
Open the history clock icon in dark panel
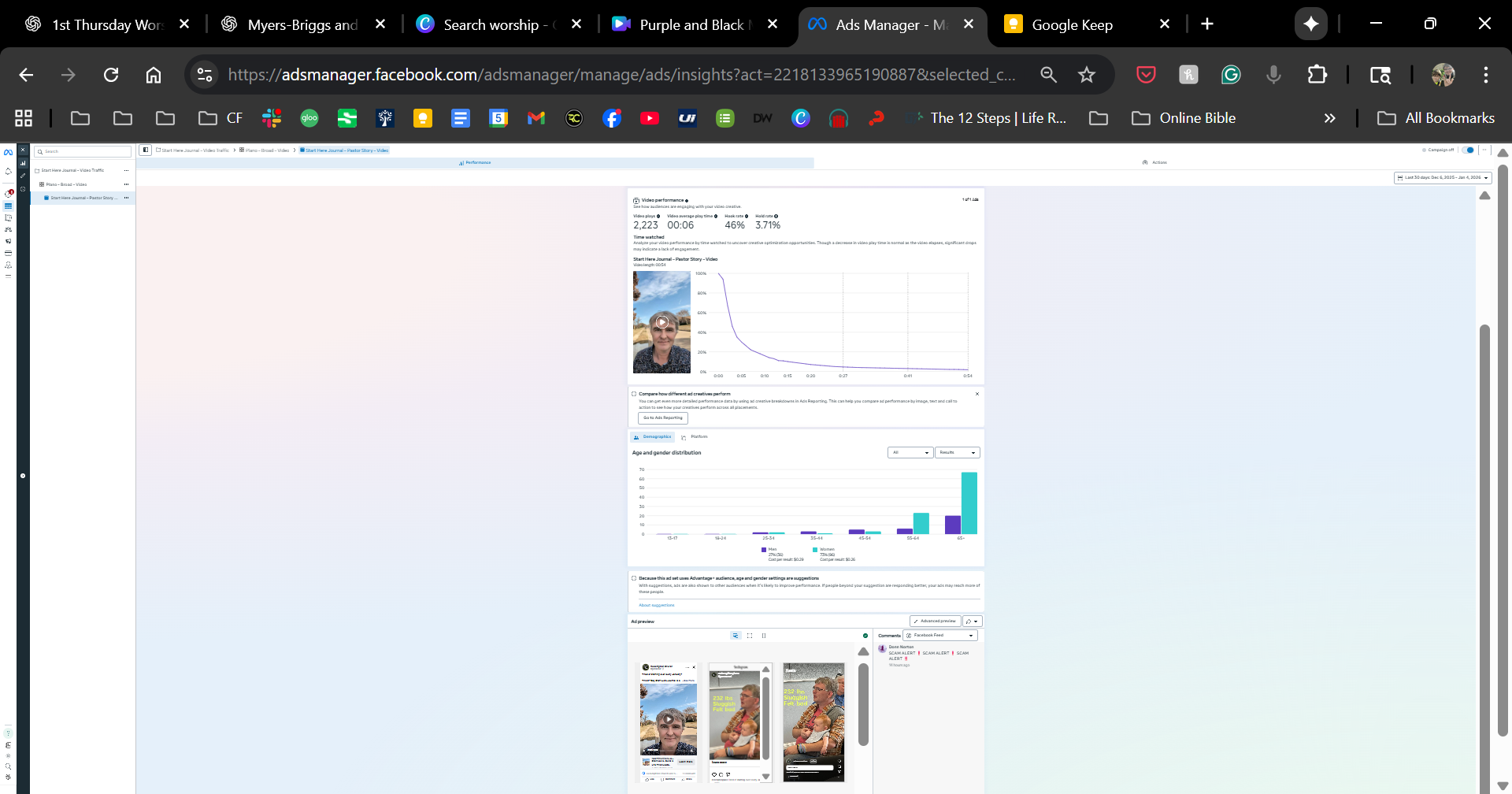23,189
